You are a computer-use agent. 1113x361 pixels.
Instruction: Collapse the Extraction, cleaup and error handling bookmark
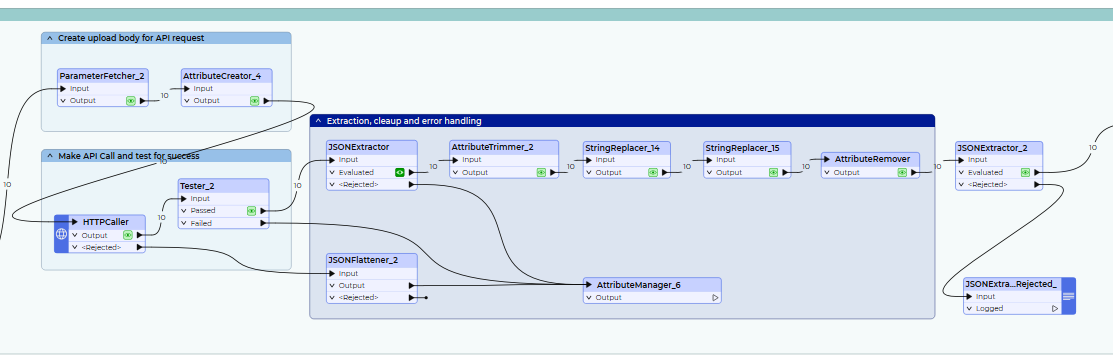pyautogui.click(x=318, y=121)
